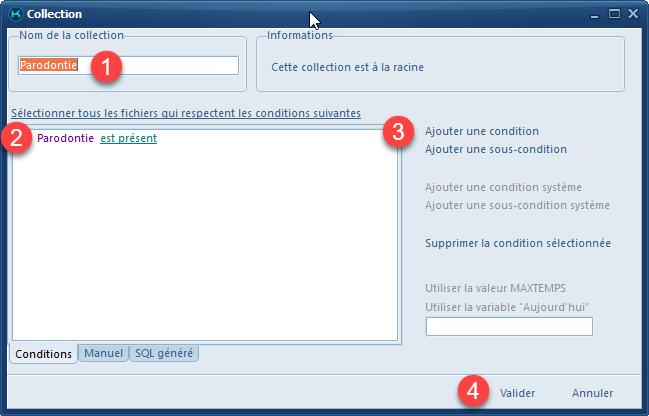Click the 'Sélectionner tous les fichiers' link

click(x=185, y=113)
